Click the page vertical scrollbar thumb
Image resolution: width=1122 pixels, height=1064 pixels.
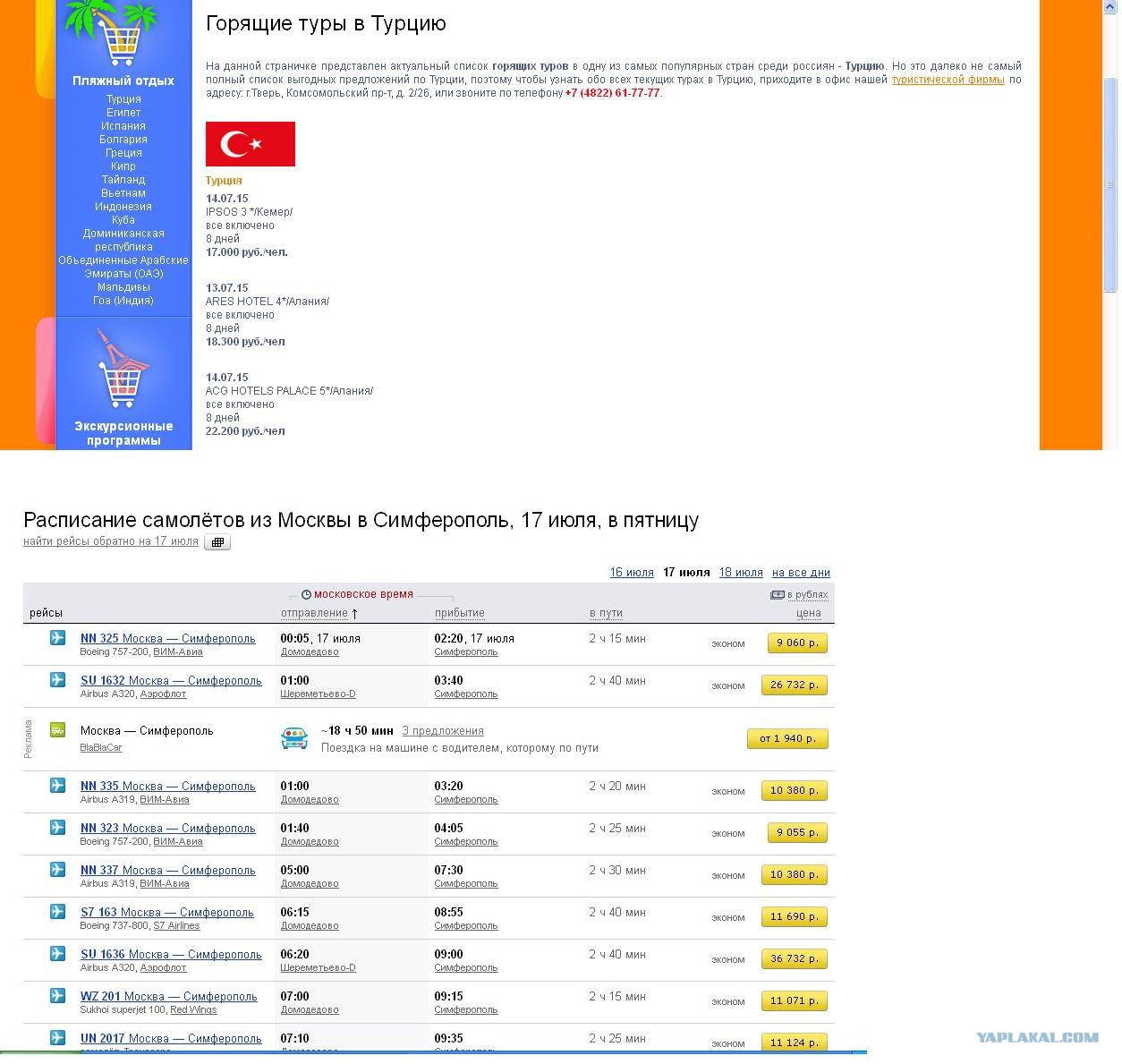point(1110,183)
